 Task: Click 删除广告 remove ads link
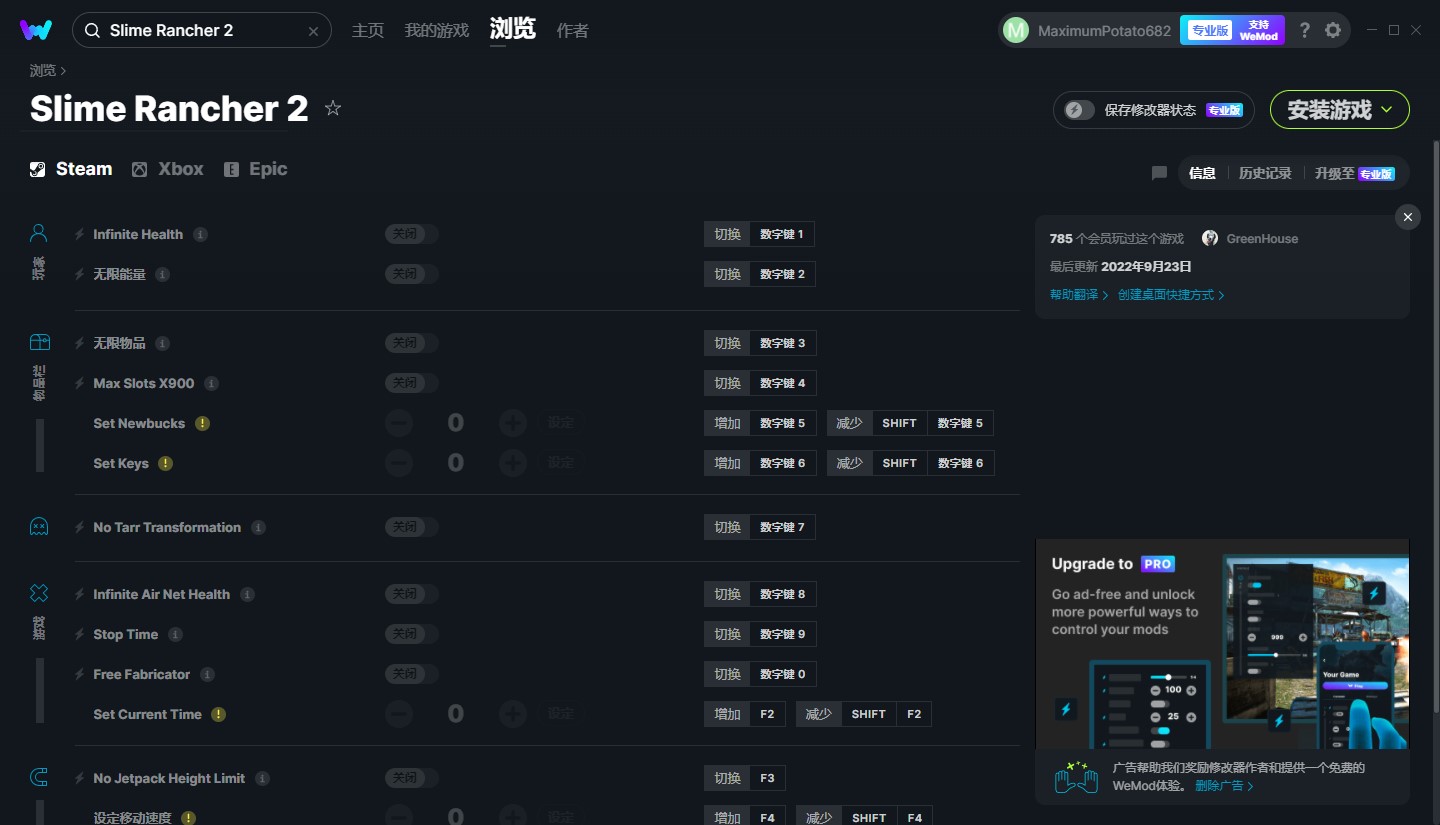pos(1224,786)
